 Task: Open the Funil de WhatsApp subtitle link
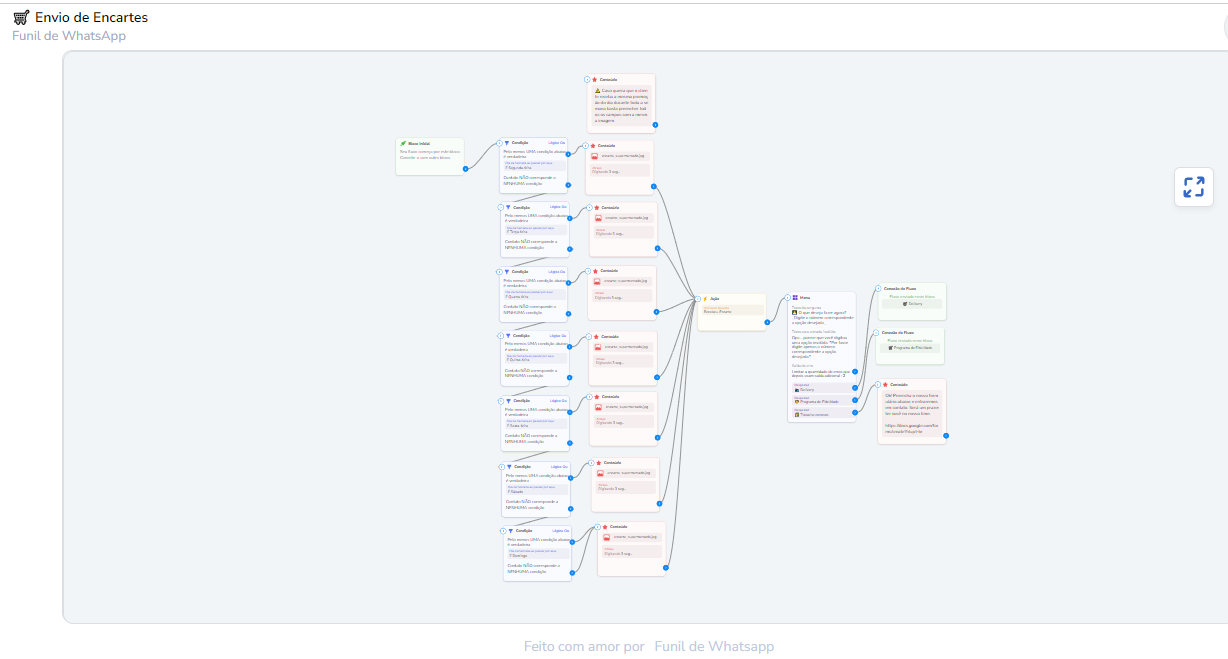(x=69, y=36)
